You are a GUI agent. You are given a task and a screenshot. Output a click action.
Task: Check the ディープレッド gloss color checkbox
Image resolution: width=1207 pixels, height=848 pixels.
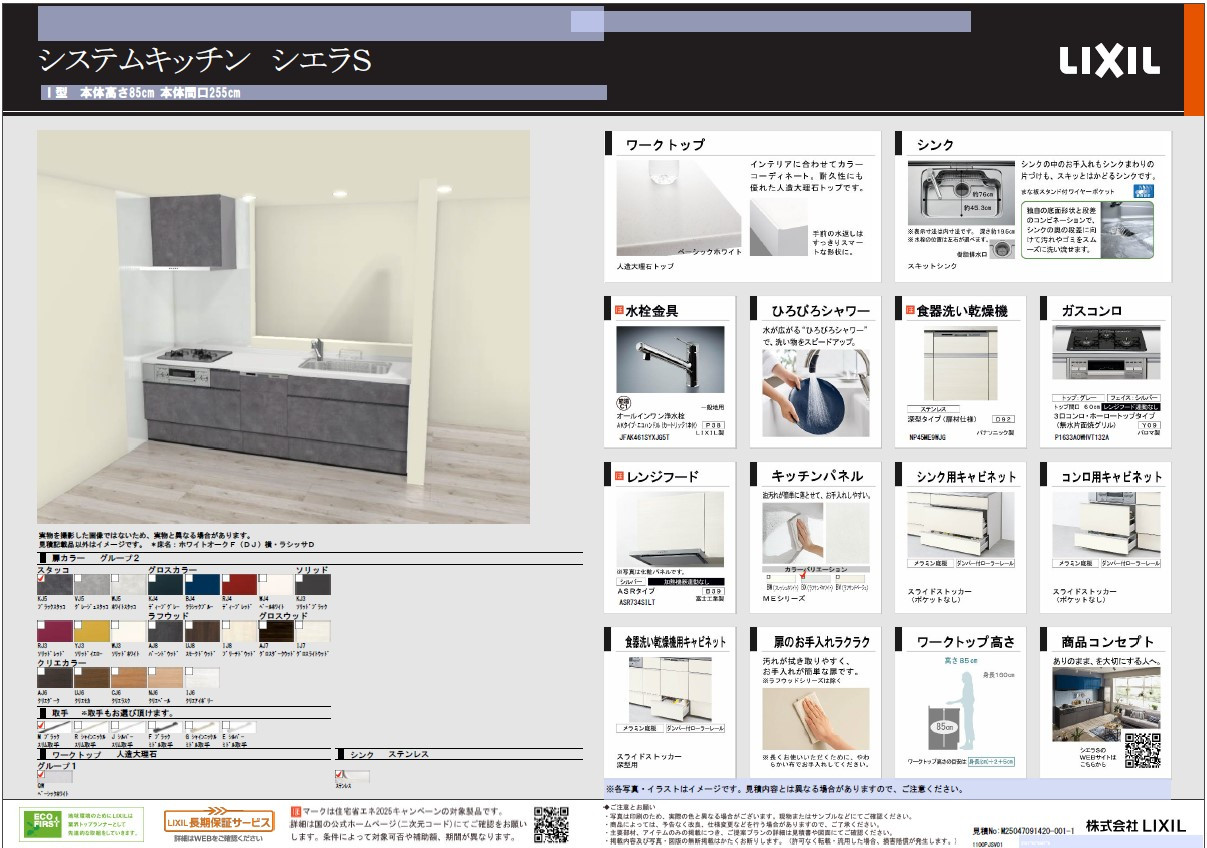click(225, 579)
